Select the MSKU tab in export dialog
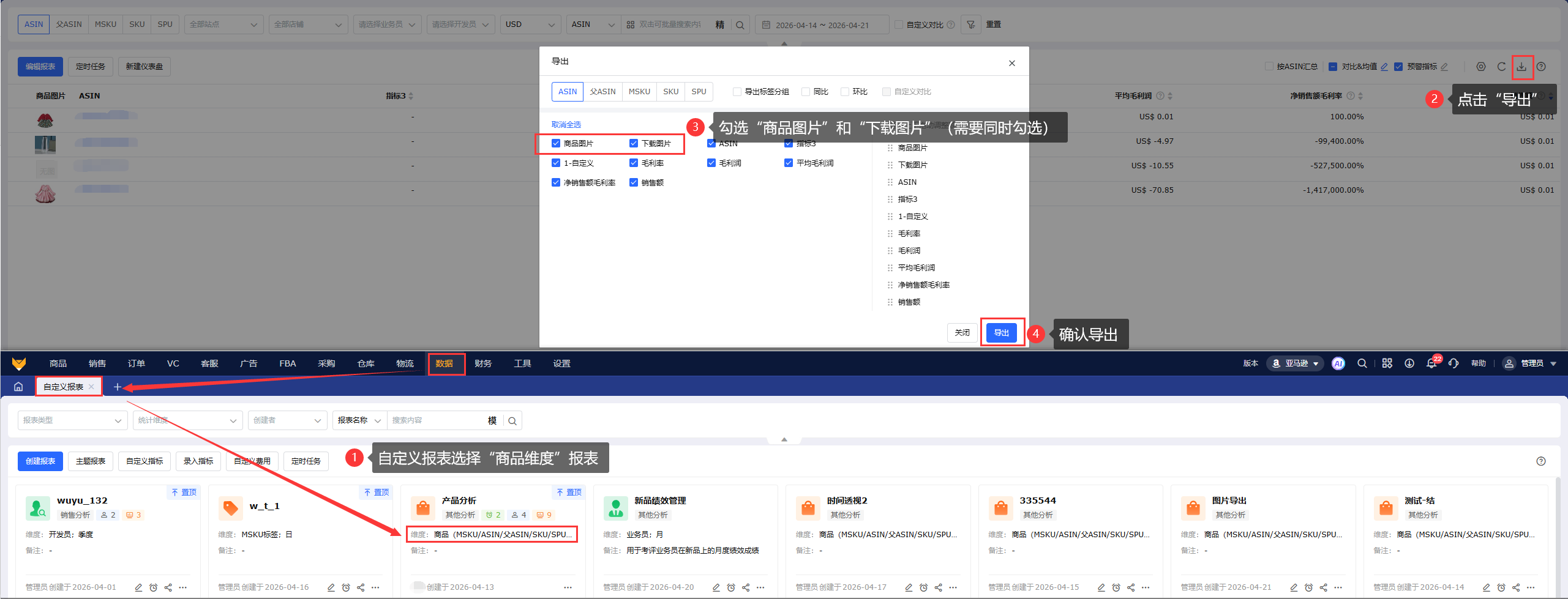The width and height of the screenshot is (1568, 599). (639, 92)
